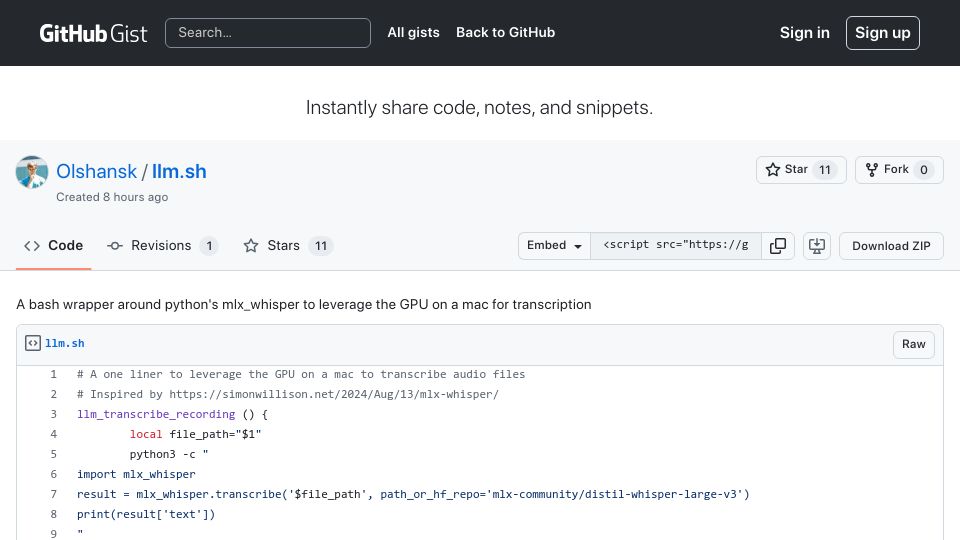The height and width of the screenshot is (540, 960).
Task: Focus the Search gists input field
Action: pyautogui.click(x=268, y=33)
